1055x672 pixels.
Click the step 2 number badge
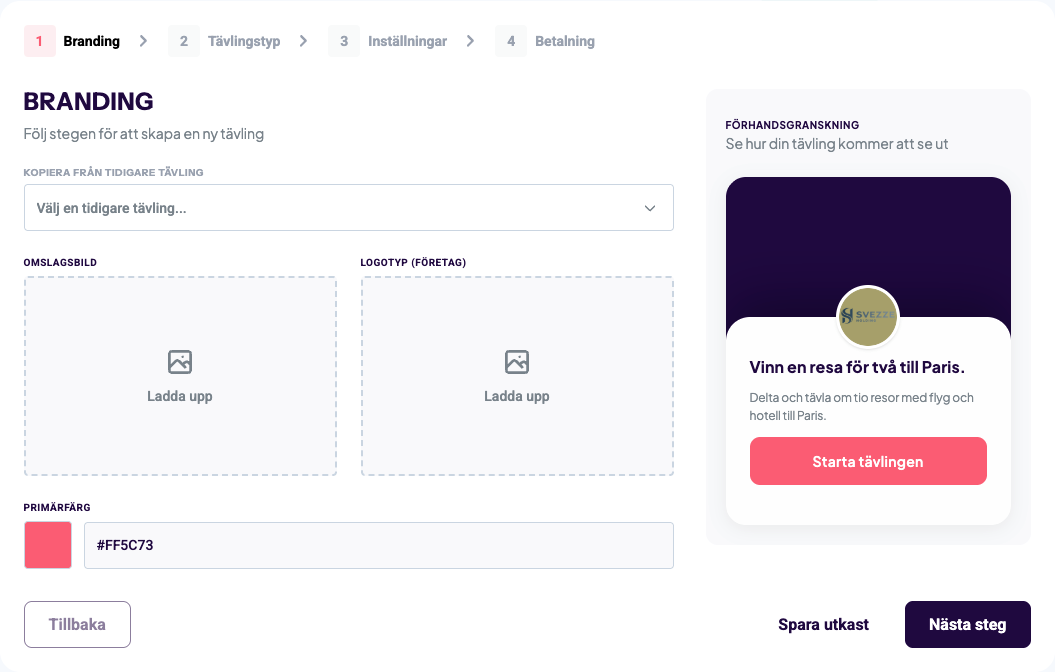pos(184,41)
